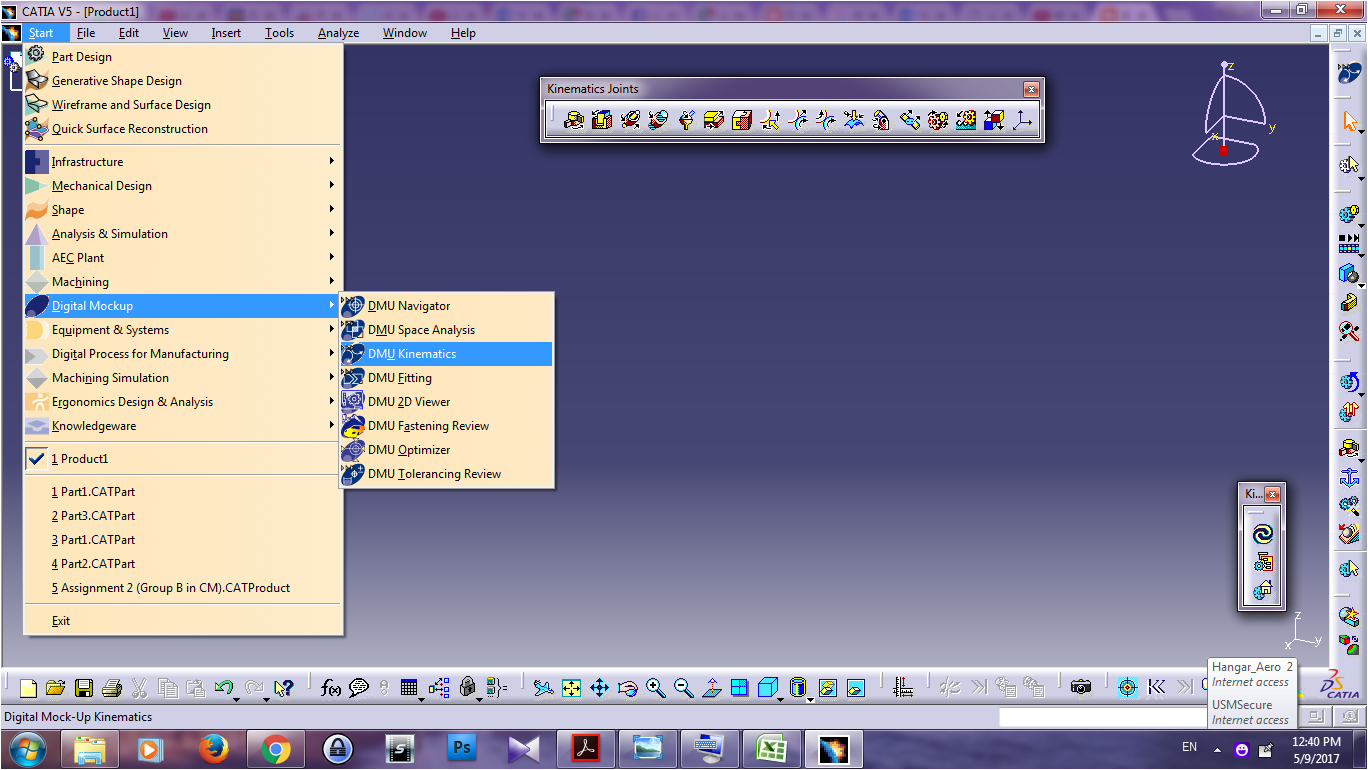Select the checked Product1 window entry
The height and width of the screenshot is (770, 1368).
(x=80, y=458)
